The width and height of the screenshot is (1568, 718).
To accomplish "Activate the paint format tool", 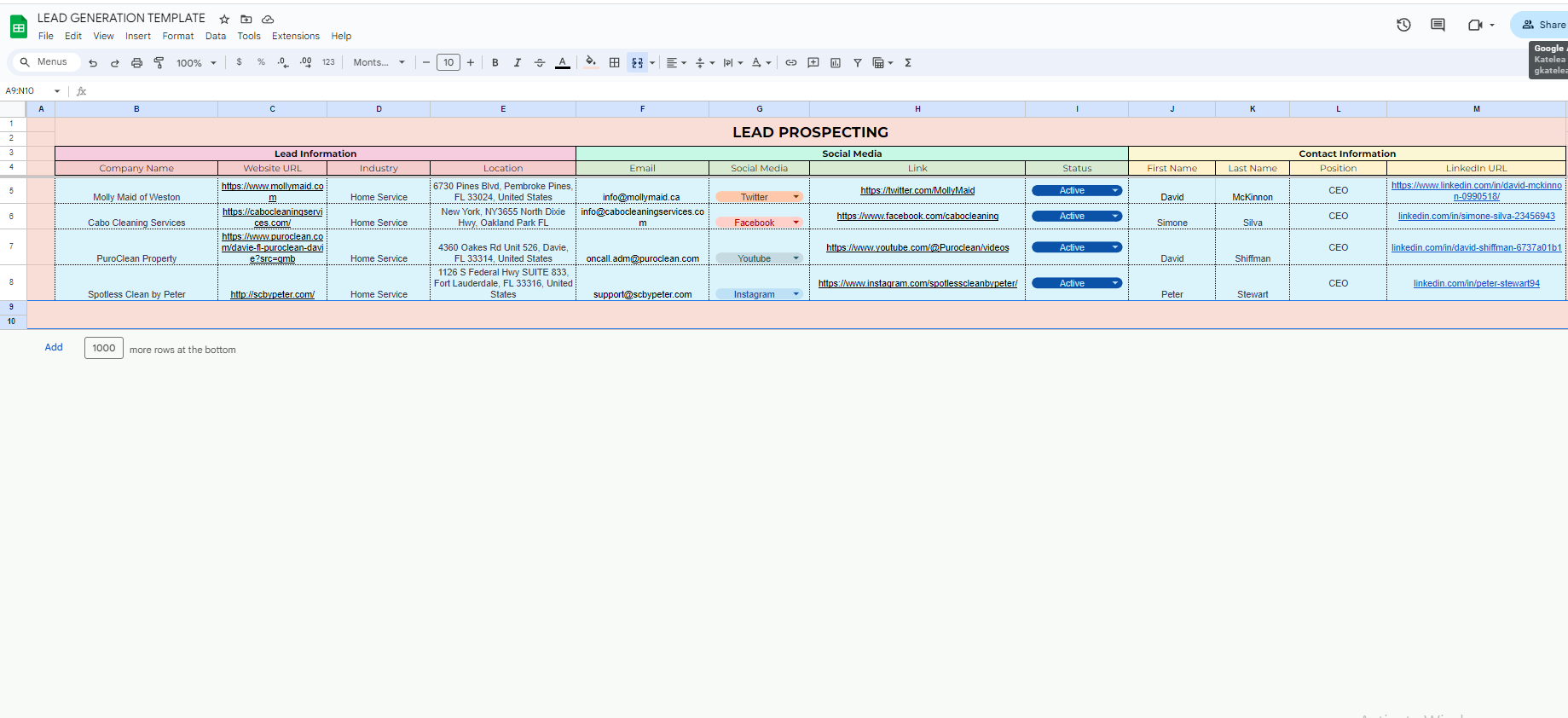I will (159, 62).
